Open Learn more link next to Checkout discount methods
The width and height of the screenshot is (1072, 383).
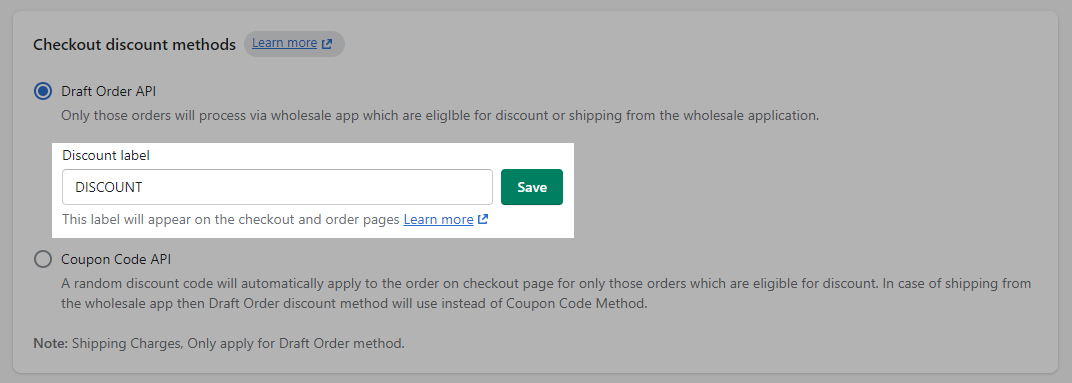click(x=284, y=43)
